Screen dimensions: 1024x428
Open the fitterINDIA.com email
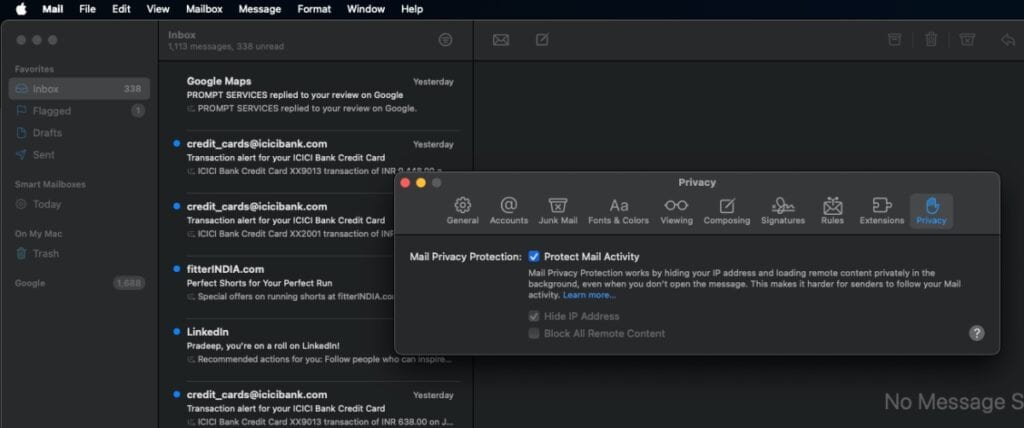[x=315, y=282]
